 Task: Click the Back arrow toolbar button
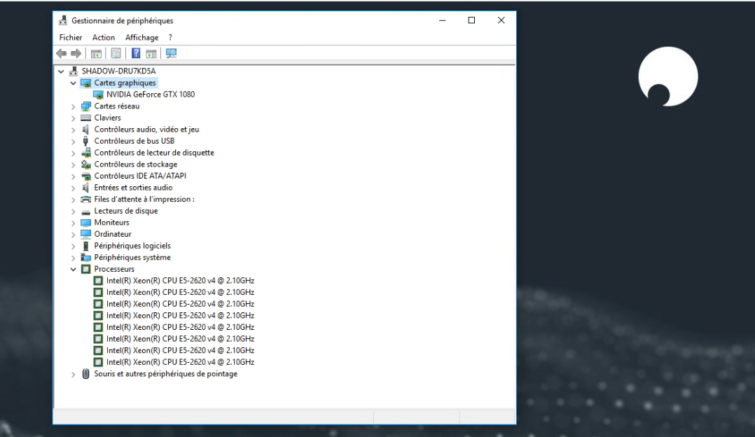[x=61, y=53]
